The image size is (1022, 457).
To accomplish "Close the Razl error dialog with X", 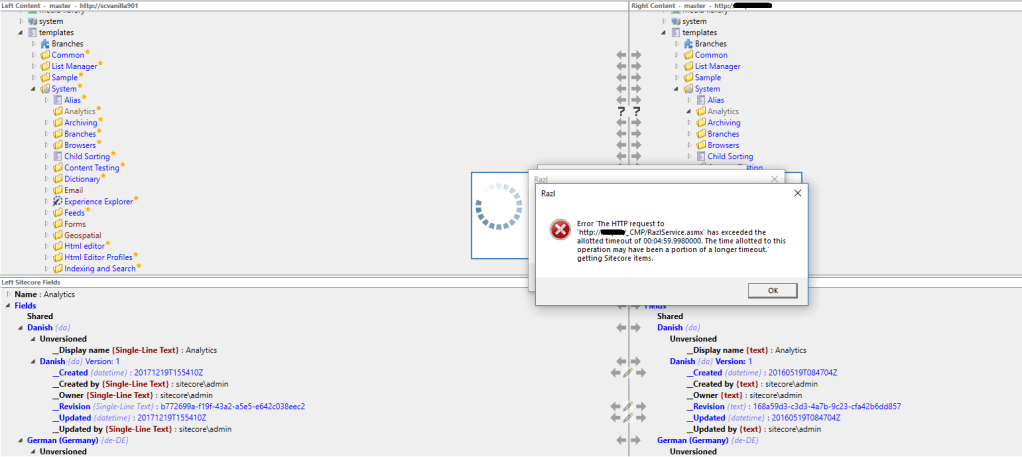I will click(796, 193).
